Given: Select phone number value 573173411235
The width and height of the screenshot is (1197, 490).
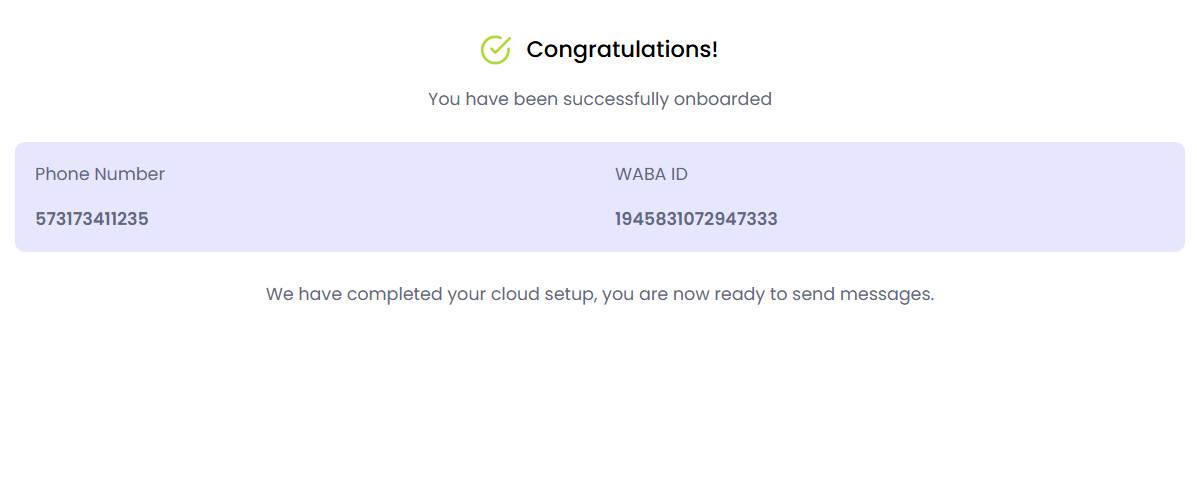Looking at the screenshot, I should [92, 219].
